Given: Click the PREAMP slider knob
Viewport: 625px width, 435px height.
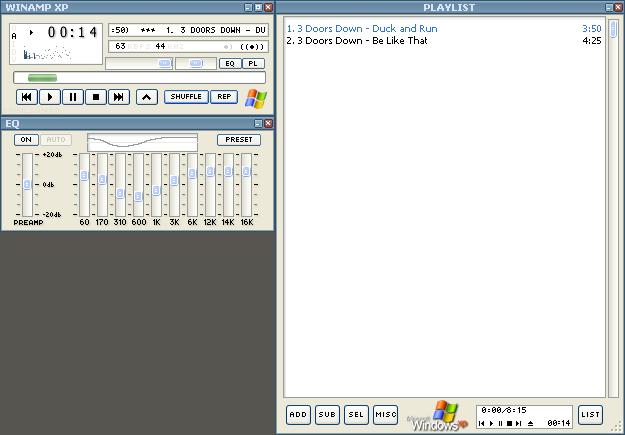Looking at the screenshot, I should 27,184.
